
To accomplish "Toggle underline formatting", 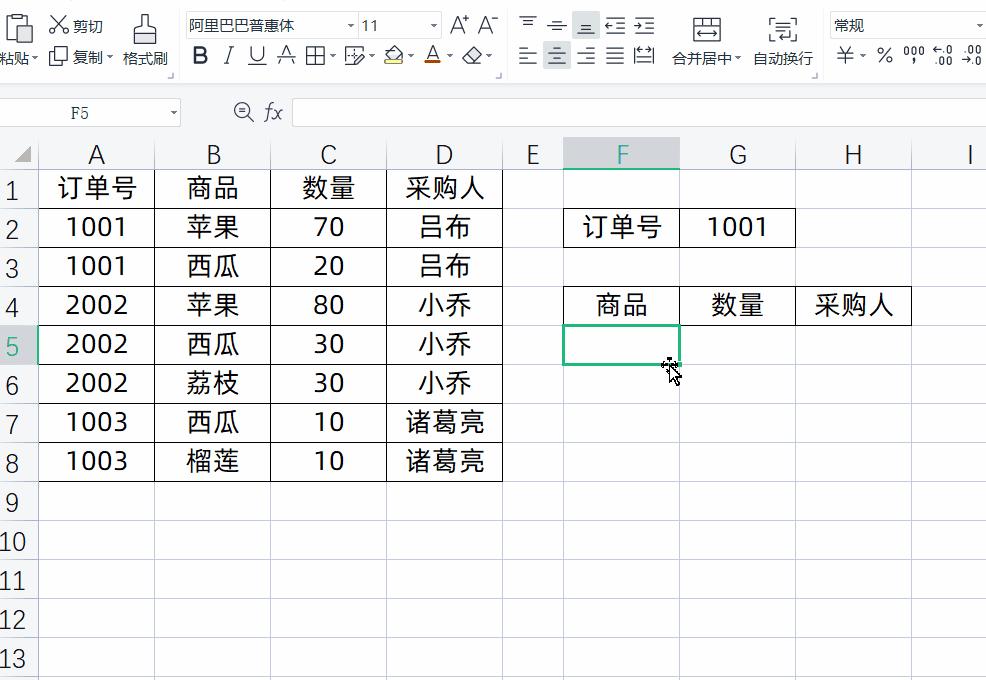I will (255, 57).
